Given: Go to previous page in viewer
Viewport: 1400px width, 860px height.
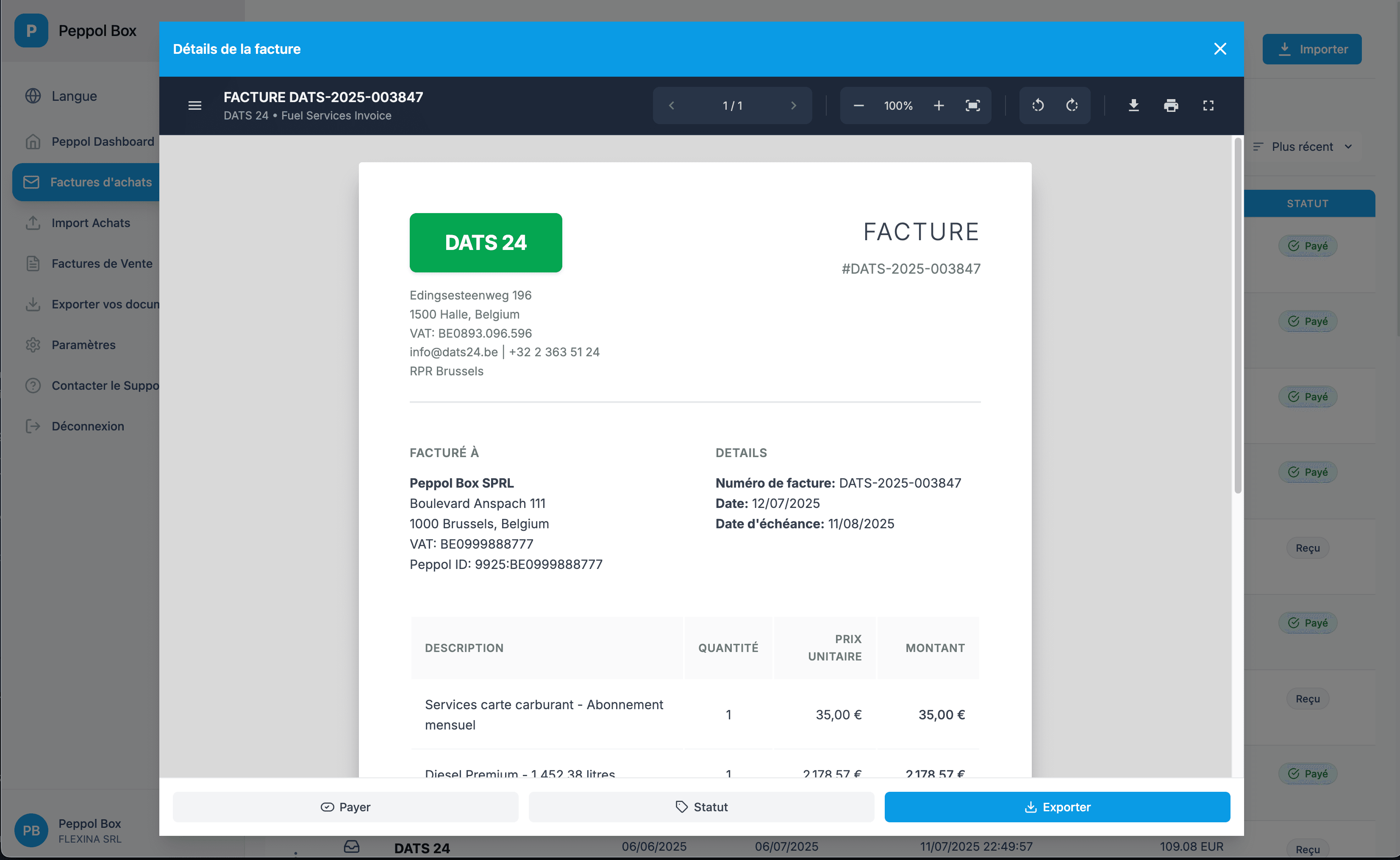Looking at the screenshot, I should [671, 106].
